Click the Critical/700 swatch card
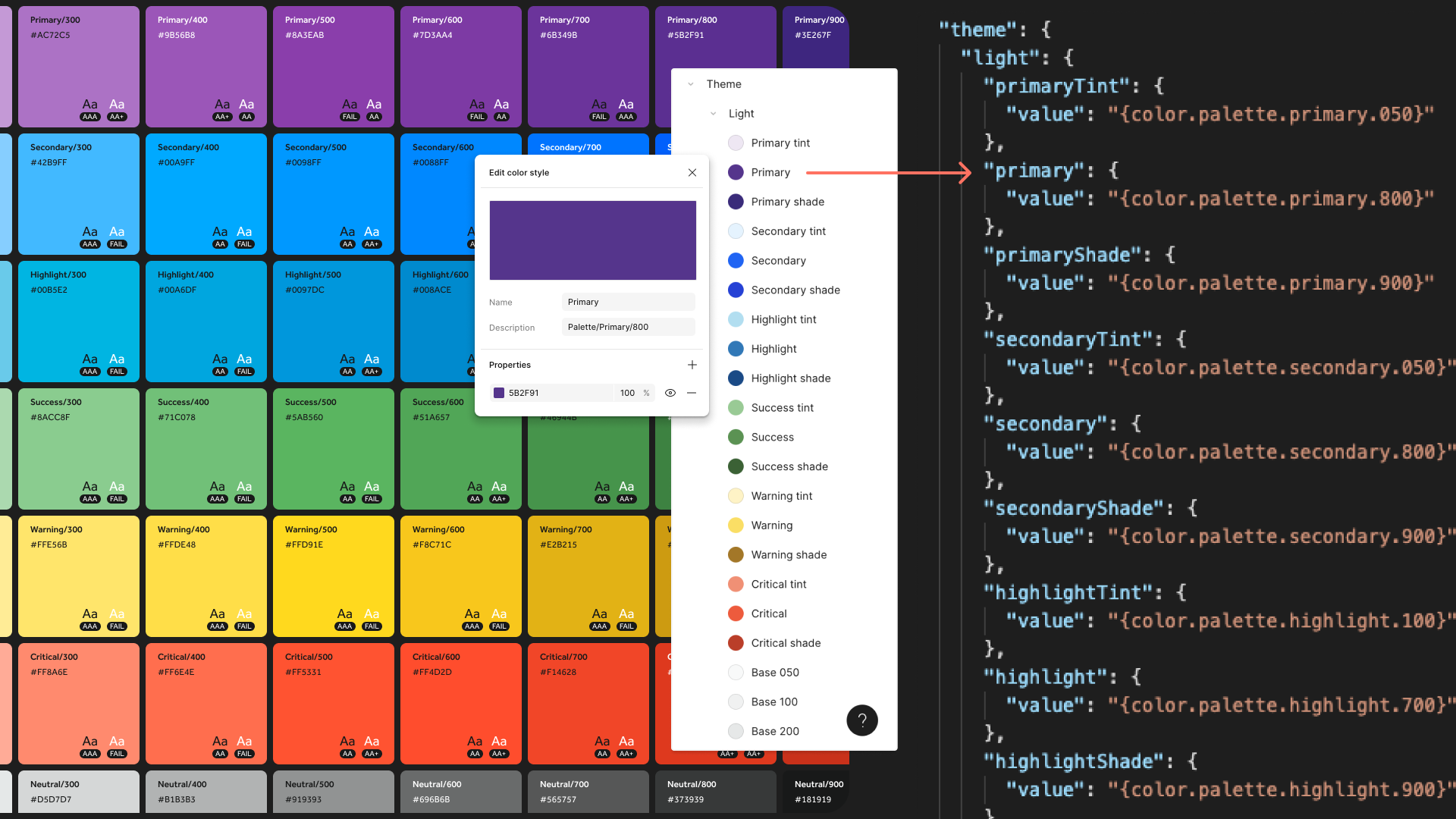The image size is (1456, 819). tap(588, 704)
